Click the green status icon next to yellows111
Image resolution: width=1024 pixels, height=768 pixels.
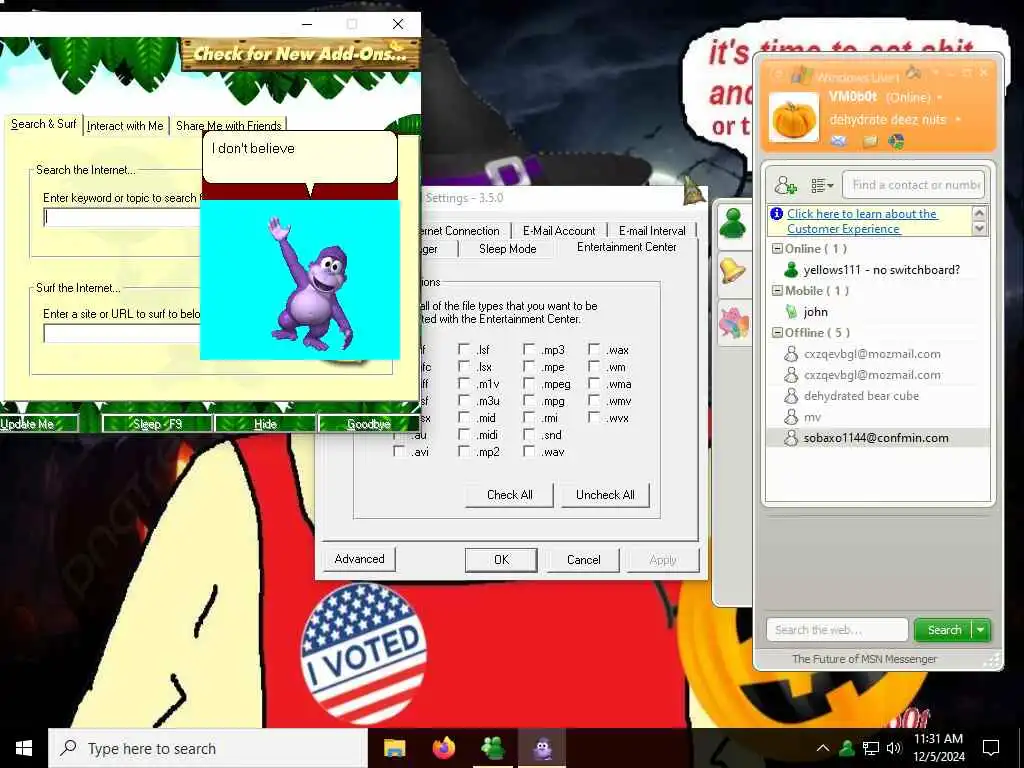click(791, 270)
